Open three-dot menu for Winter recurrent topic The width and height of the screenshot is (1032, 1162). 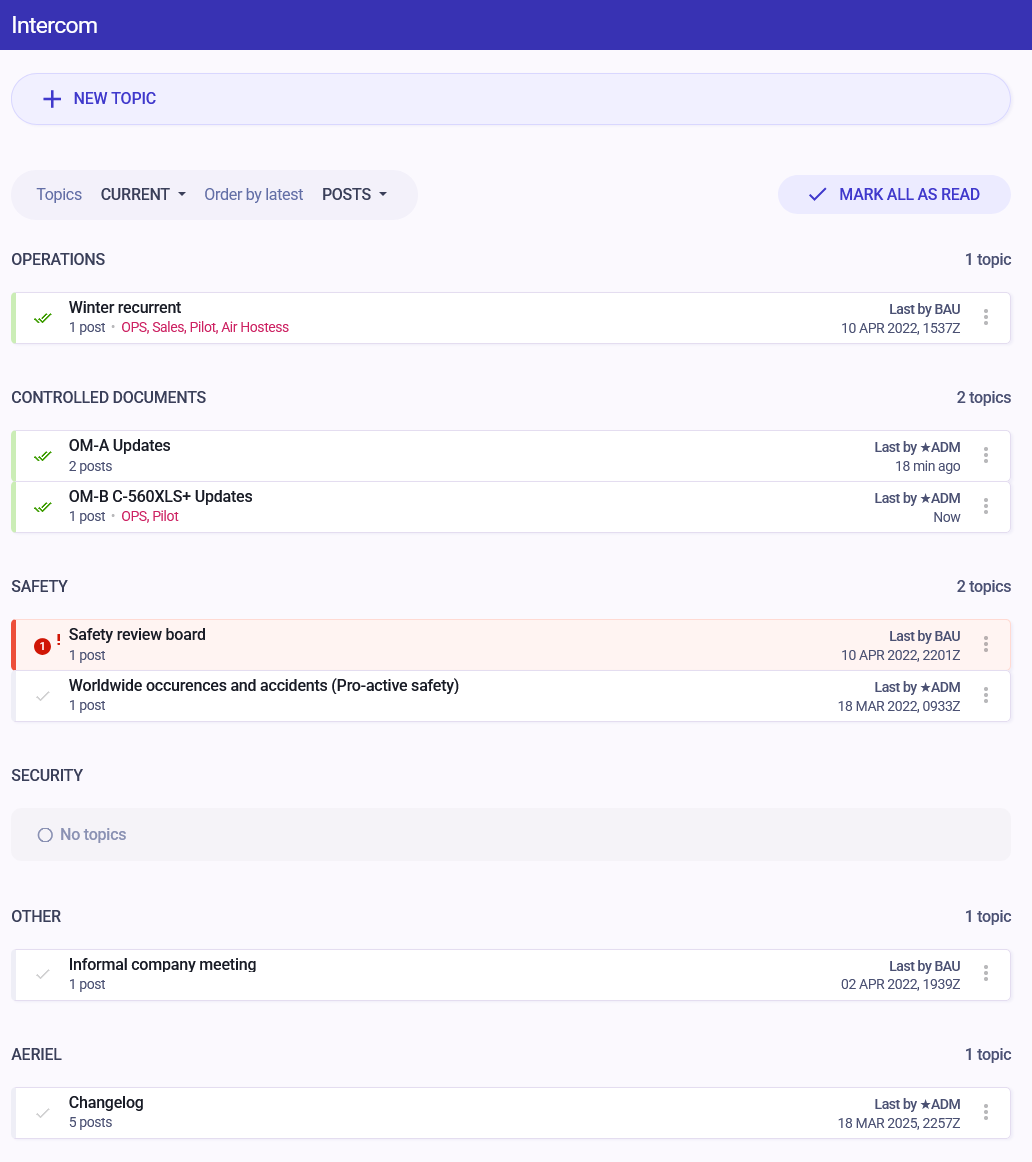point(985,317)
